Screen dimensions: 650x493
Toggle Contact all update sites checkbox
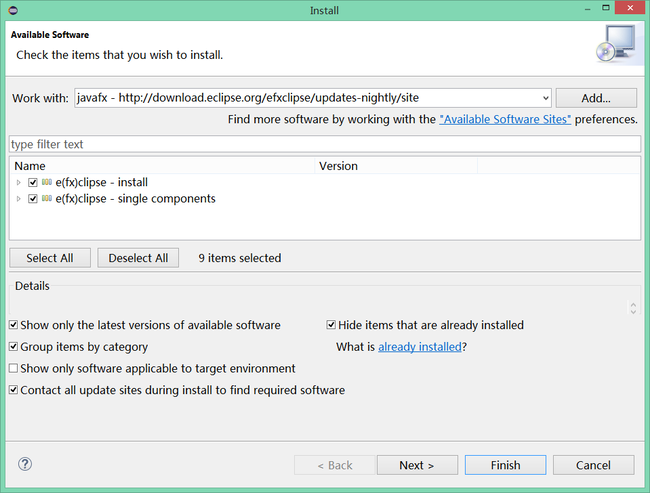pyautogui.click(x=14, y=390)
